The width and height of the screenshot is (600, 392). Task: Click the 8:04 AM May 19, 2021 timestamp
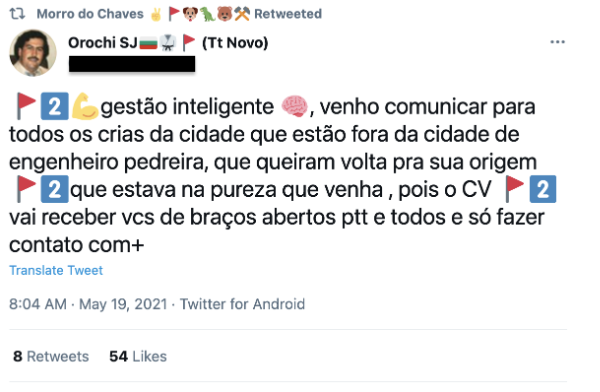coord(88,304)
